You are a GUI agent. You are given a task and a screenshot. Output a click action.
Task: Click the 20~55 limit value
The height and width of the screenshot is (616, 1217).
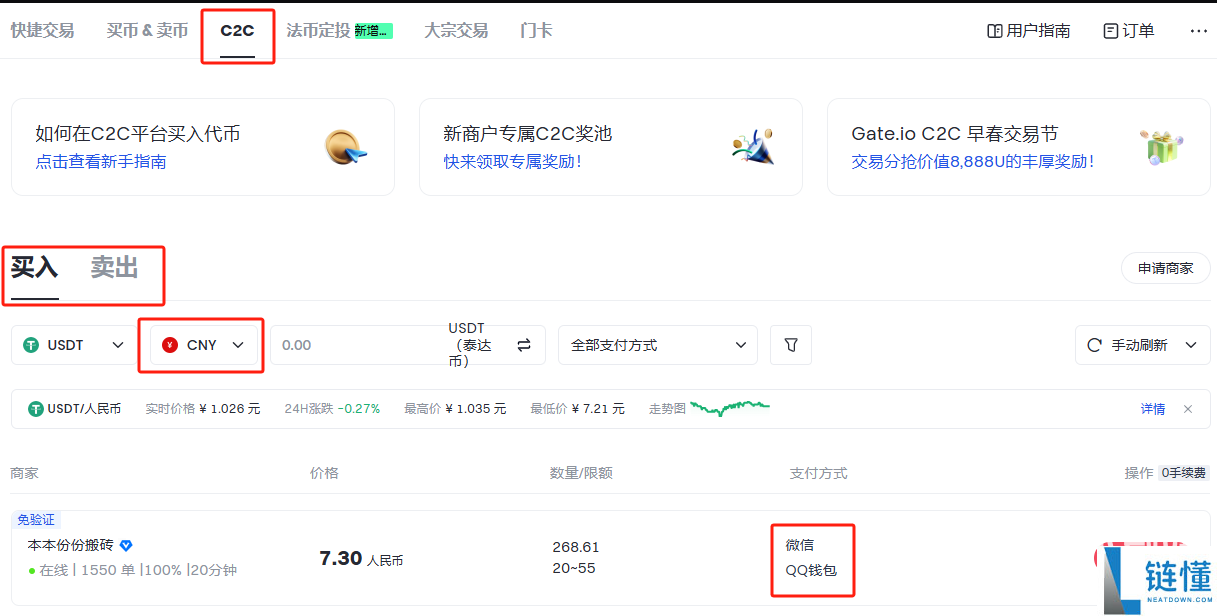pyautogui.click(x=574, y=568)
